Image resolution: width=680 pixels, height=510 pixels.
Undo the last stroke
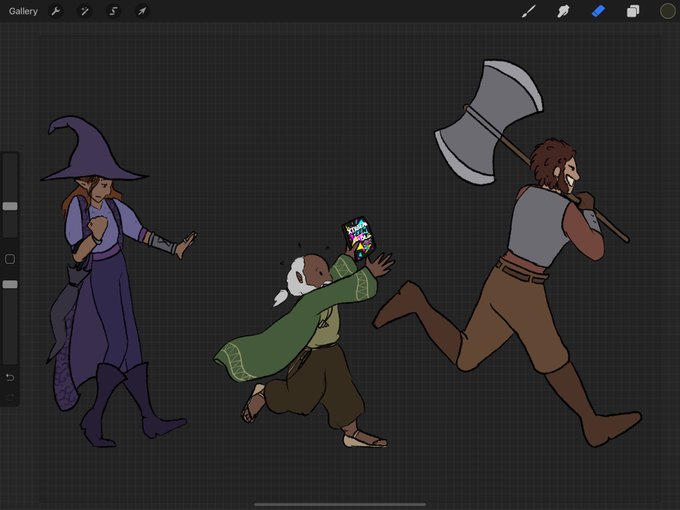pyautogui.click(x=10, y=378)
